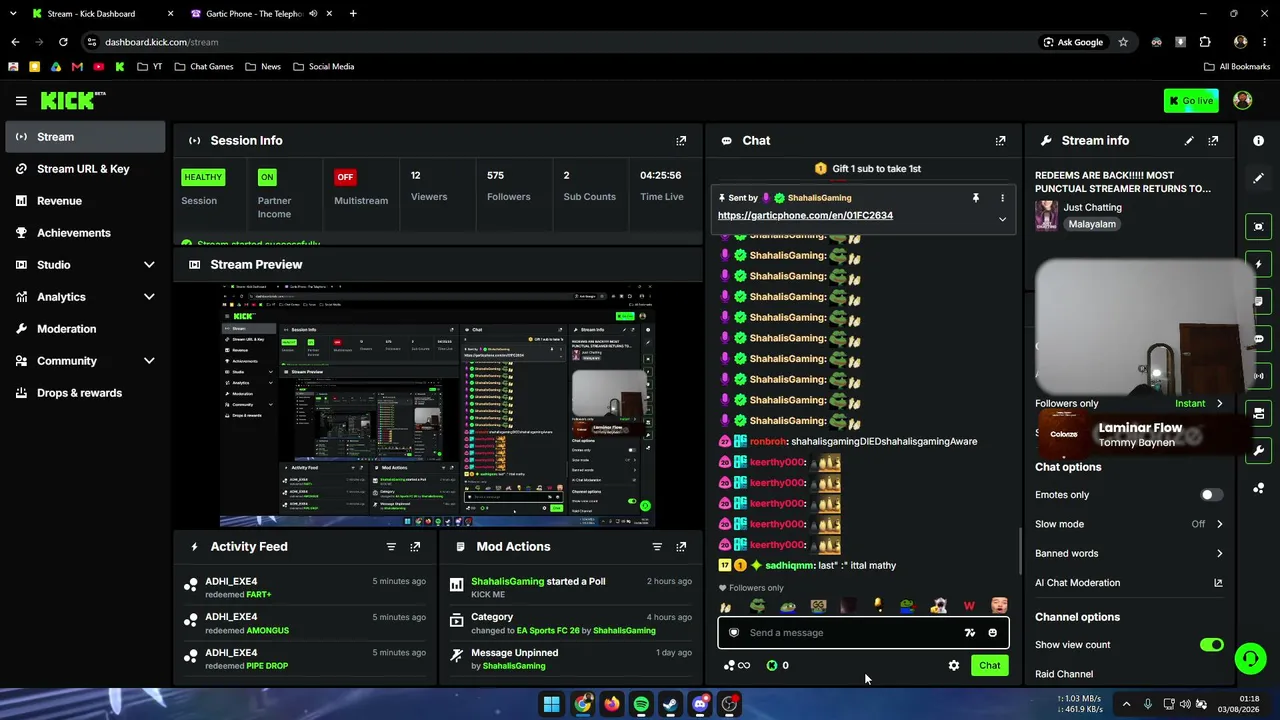1280x720 pixels.
Task: Open Slow mode options
Action: [x=1129, y=524]
